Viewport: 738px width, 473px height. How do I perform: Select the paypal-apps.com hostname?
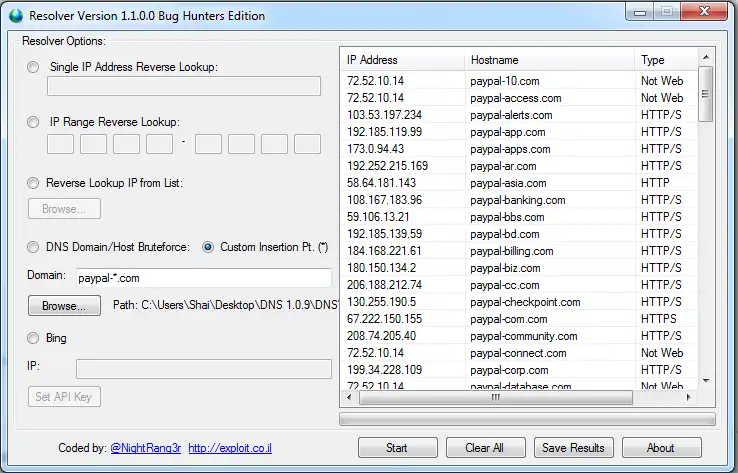(510, 149)
